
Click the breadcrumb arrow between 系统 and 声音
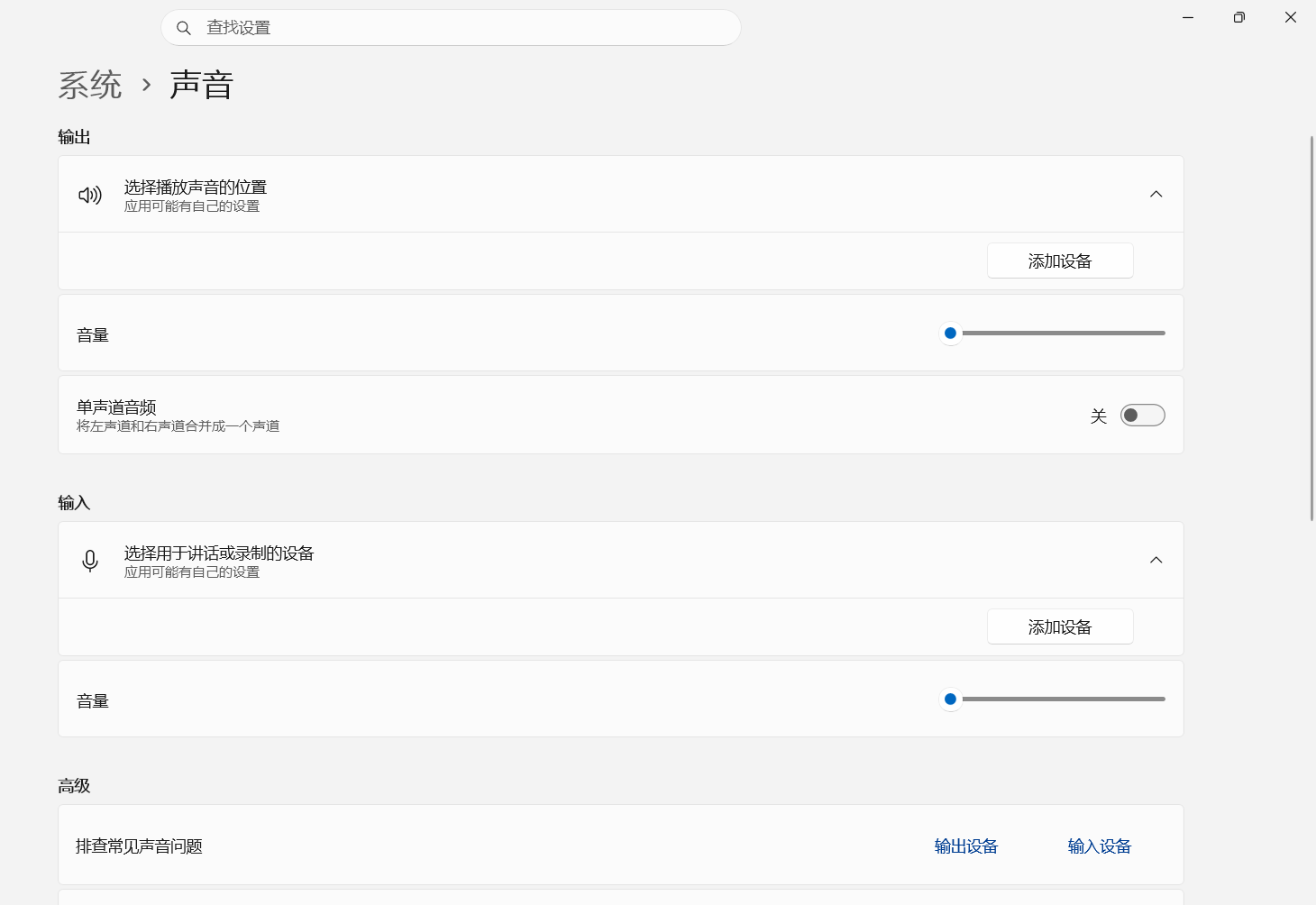(x=146, y=86)
